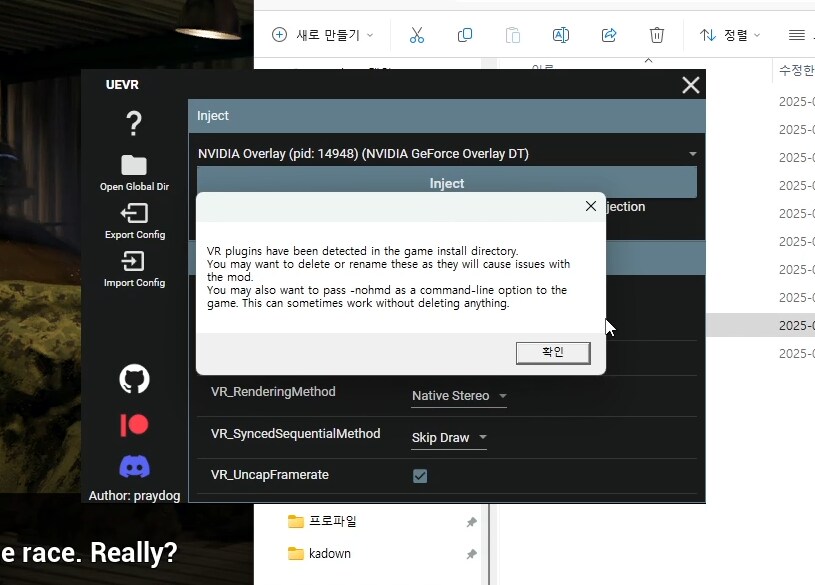Open the 정렬 sort menu
The image size is (815, 585).
click(729, 33)
